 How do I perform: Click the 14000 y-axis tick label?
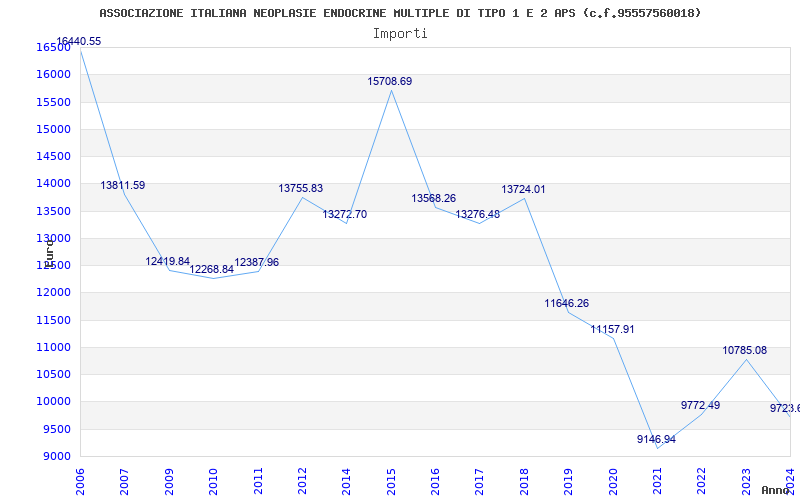click(x=53, y=183)
